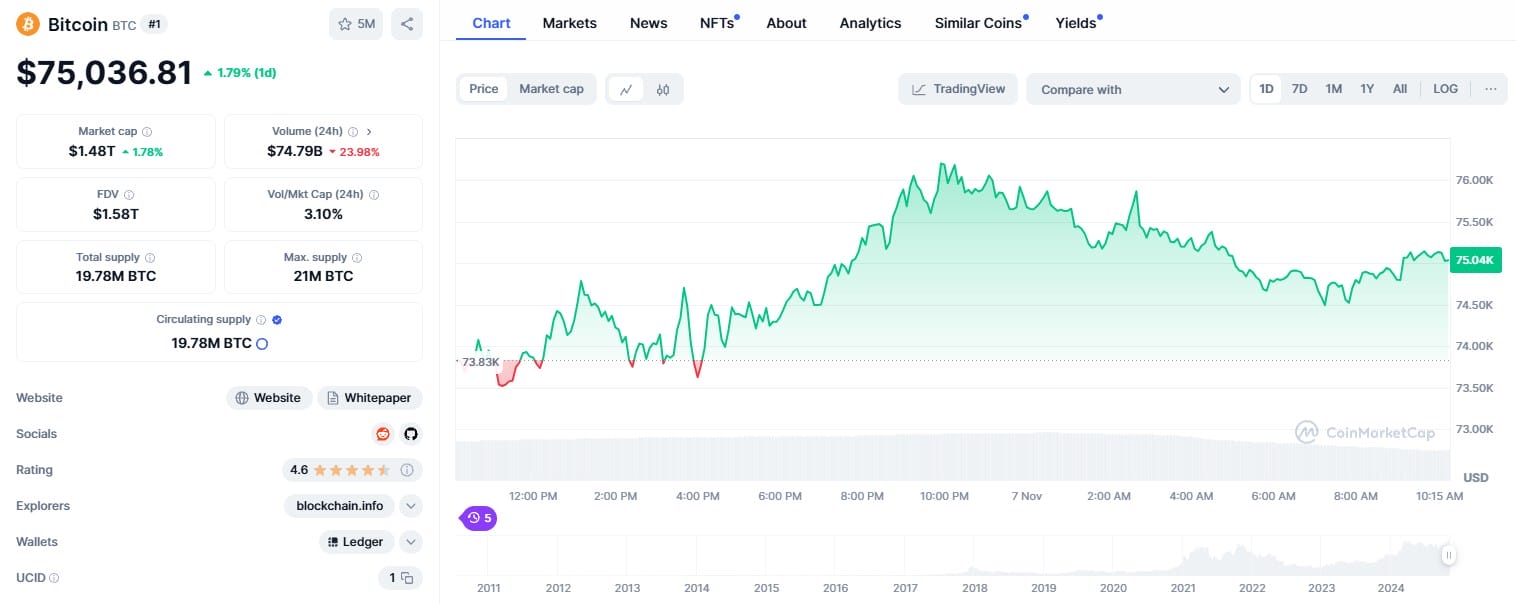Open the Compare with dropdown

point(1134,89)
